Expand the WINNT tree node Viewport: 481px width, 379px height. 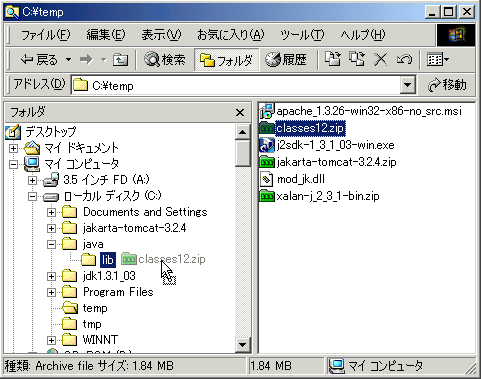[51, 340]
